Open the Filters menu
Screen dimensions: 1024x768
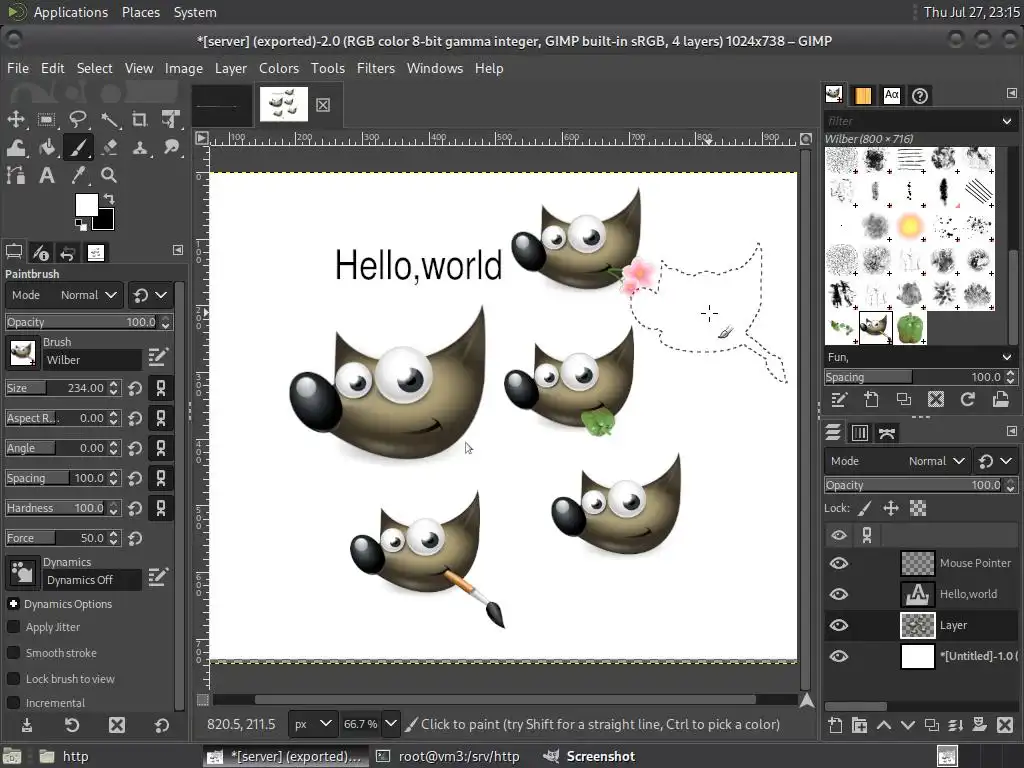(375, 68)
